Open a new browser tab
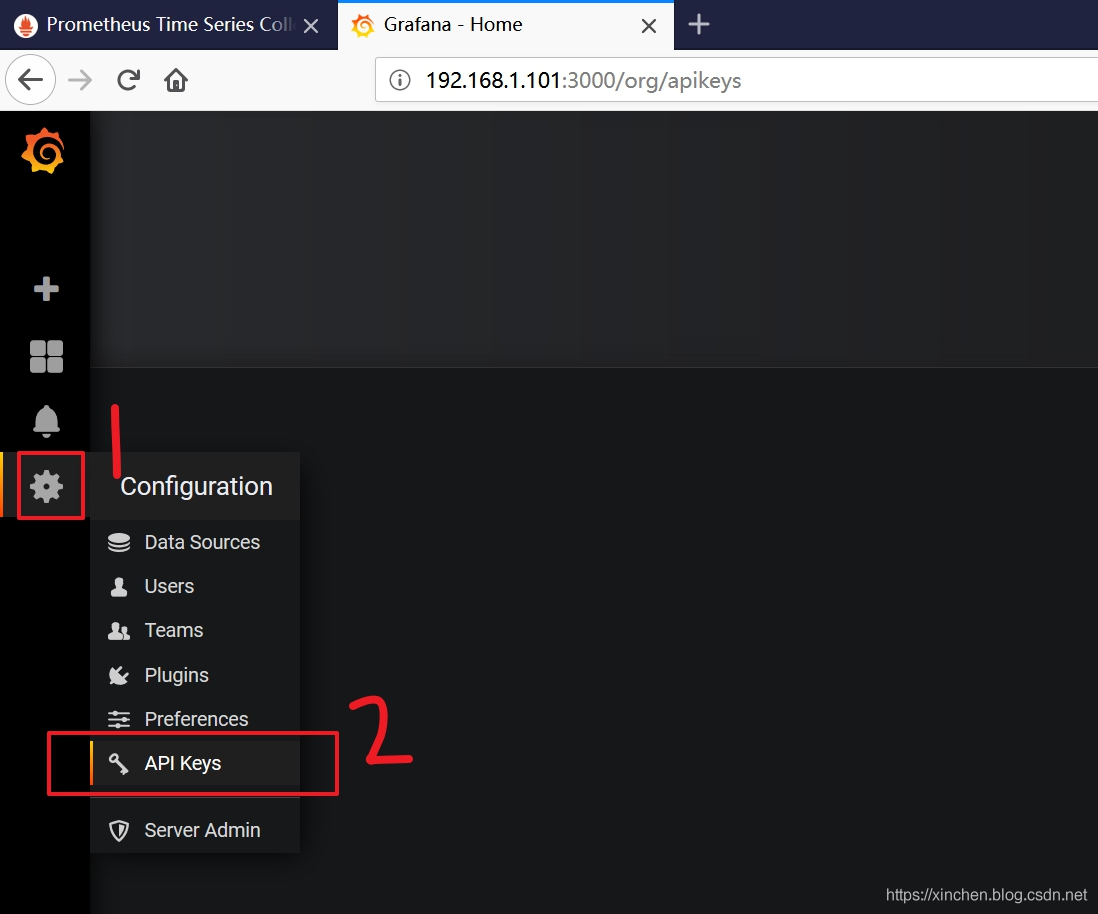This screenshot has height=914, width=1098. click(x=698, y=25)
